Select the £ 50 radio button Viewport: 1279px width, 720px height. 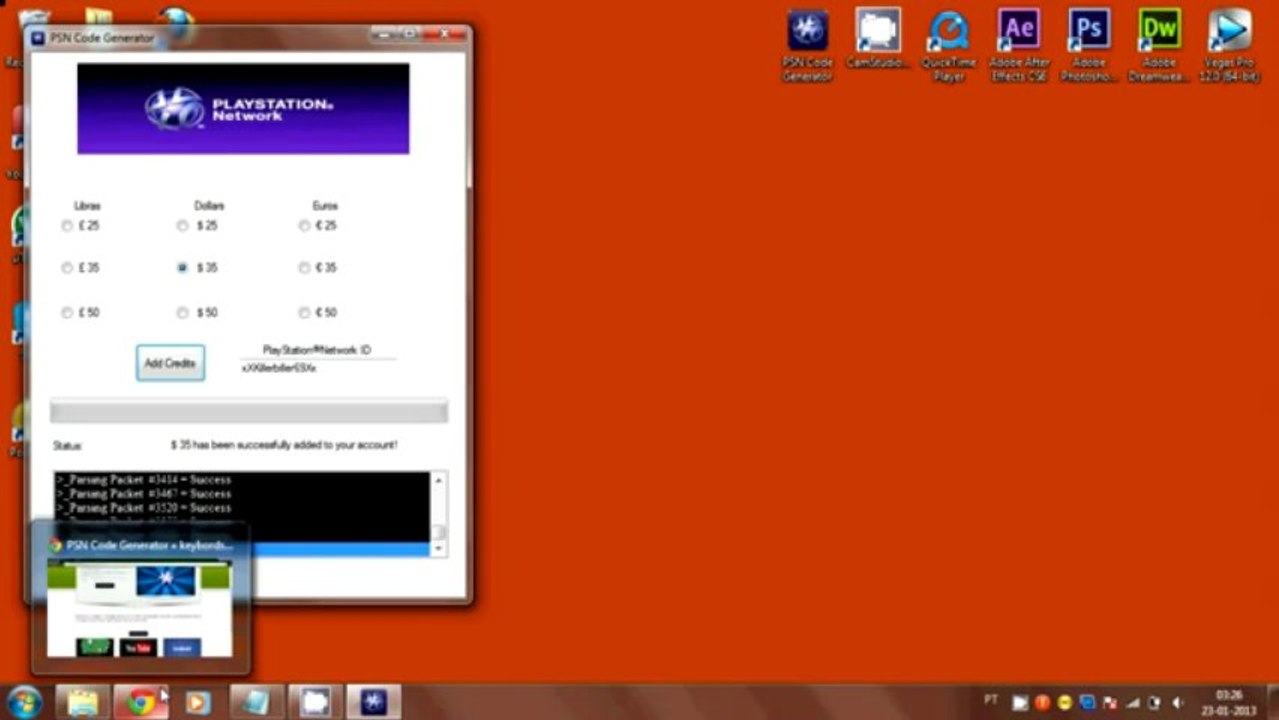coord(67,313)
